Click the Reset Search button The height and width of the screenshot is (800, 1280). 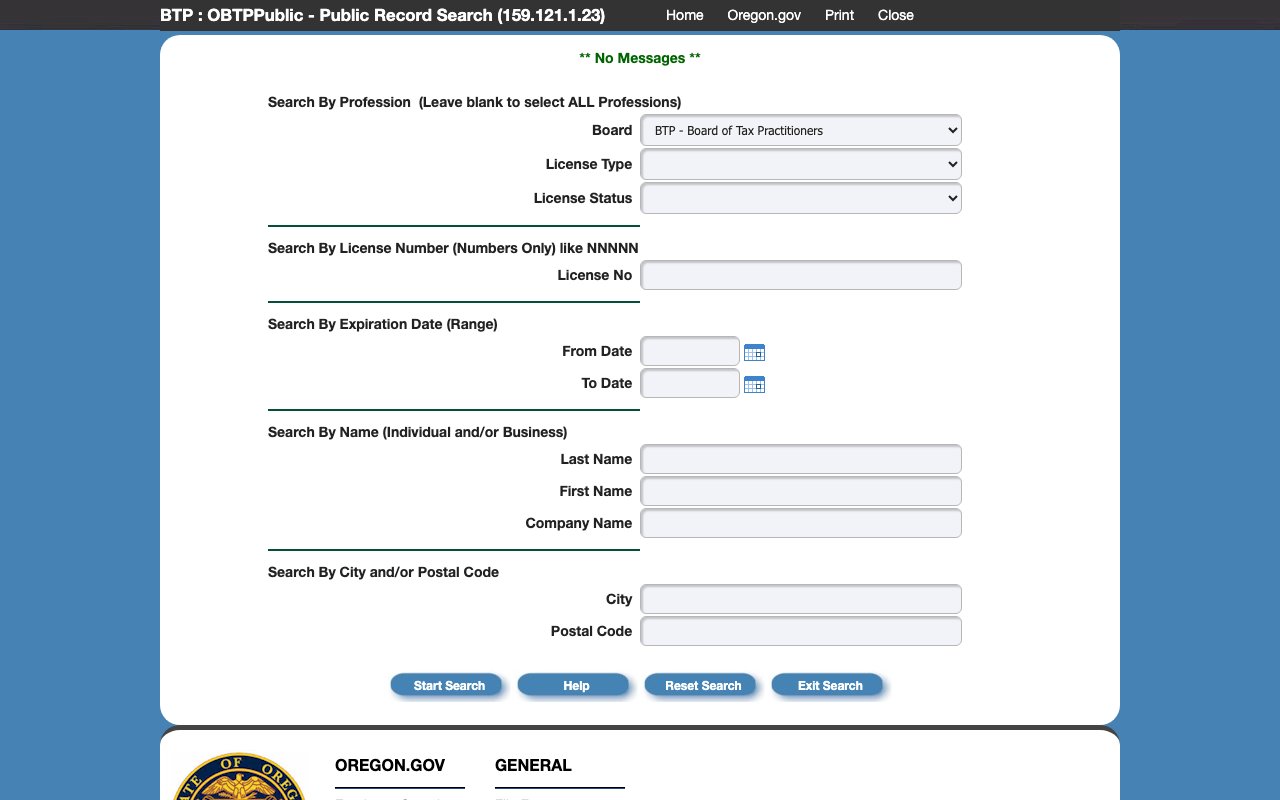click(700, 685)
